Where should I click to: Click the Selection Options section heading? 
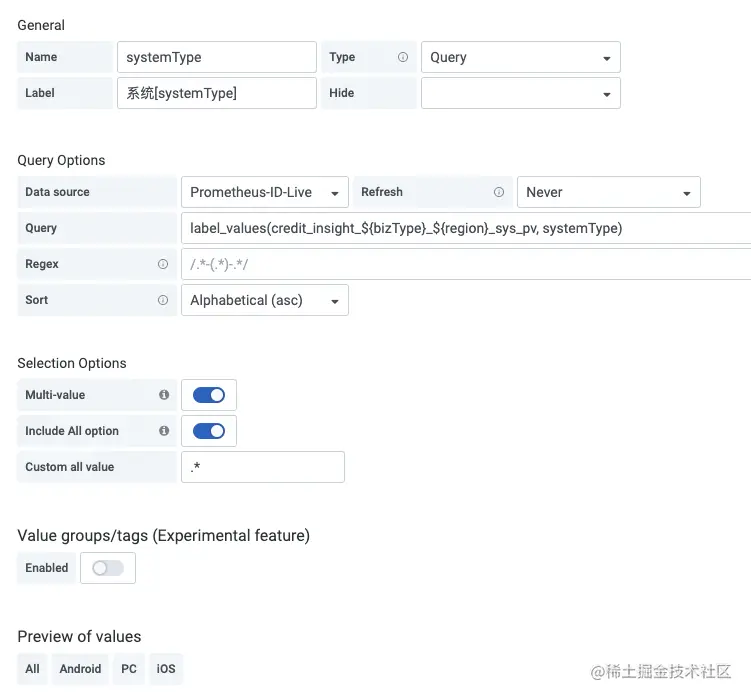[x=72, y=363]
